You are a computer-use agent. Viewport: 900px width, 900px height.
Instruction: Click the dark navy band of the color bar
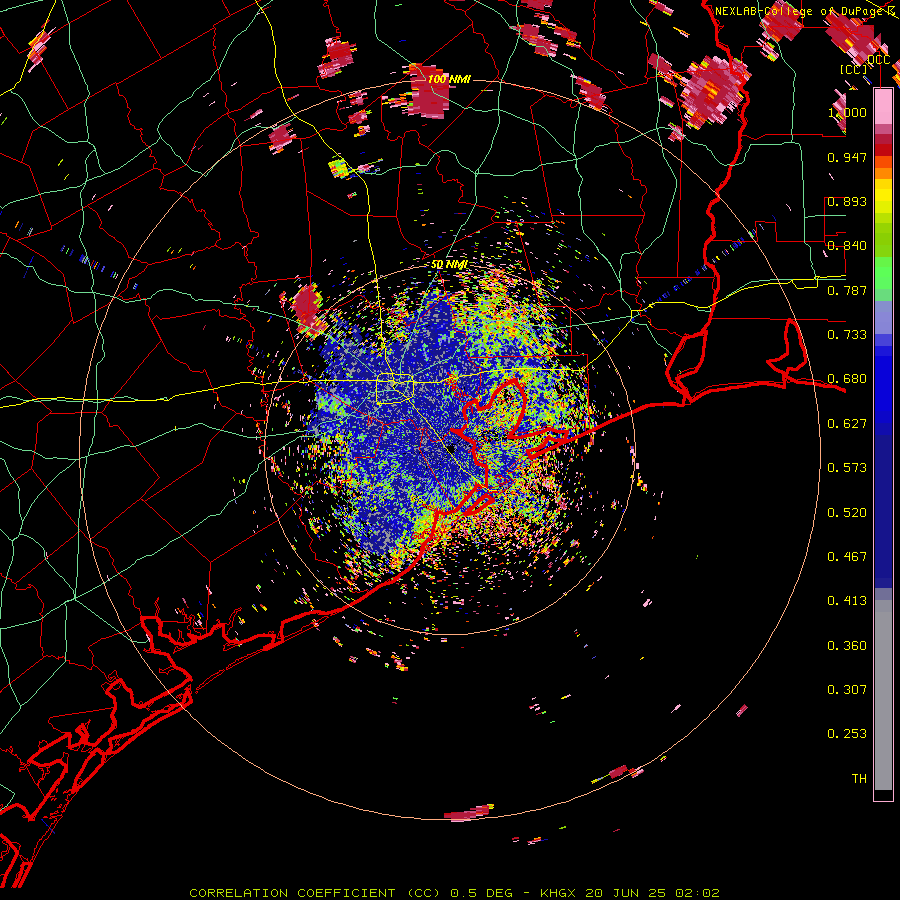click(883, 511)
